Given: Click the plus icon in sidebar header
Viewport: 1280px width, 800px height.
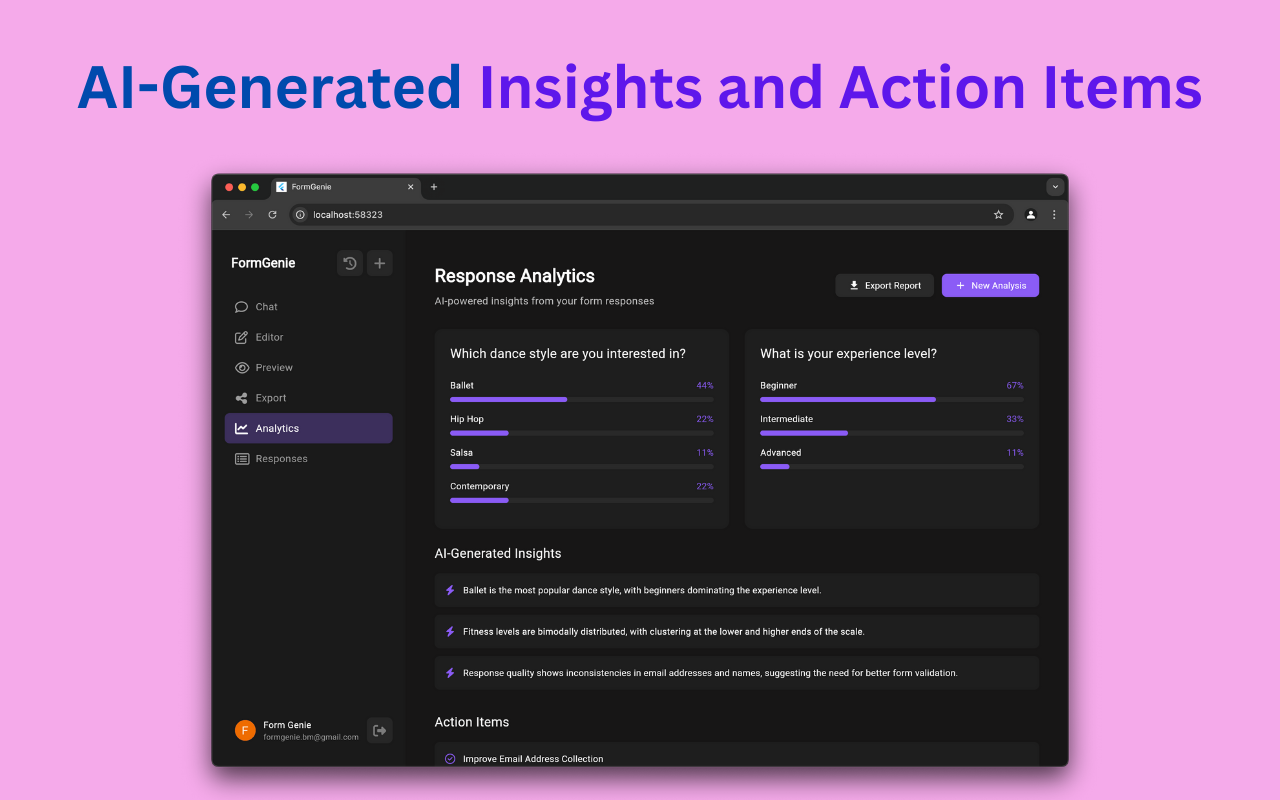Looking at the screenshot, I should click(380, 263).
